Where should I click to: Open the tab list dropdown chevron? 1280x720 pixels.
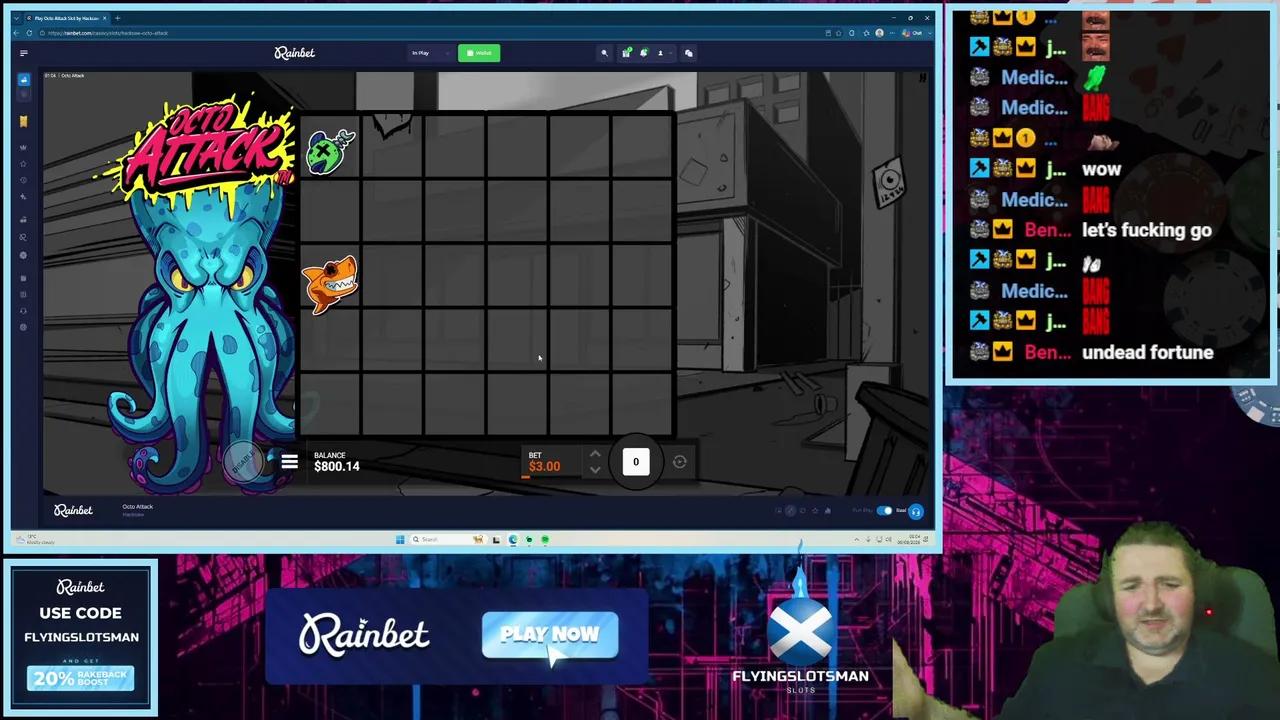[x=16, y=18]
